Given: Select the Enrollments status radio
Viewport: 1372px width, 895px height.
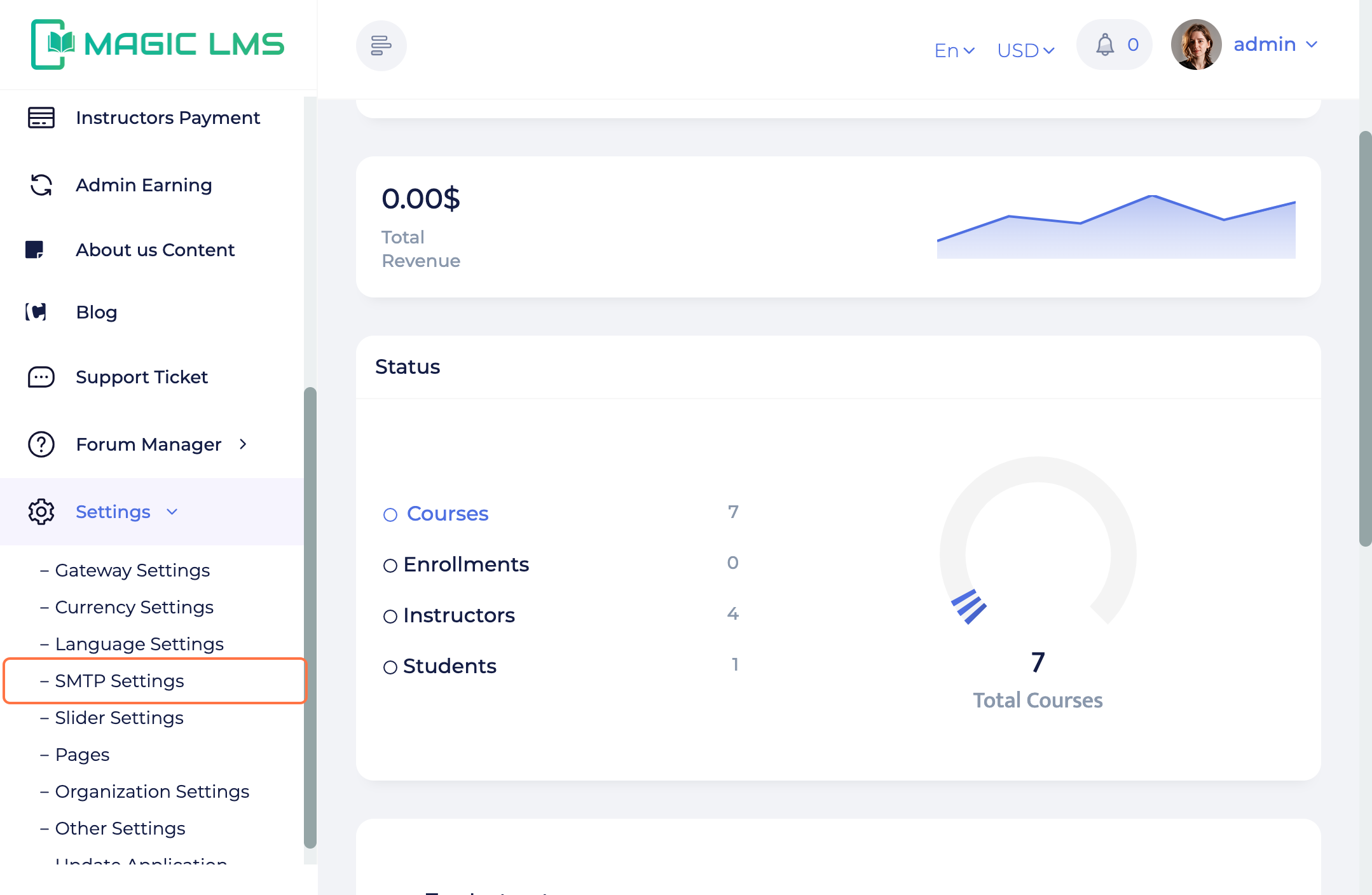Looking at the screenshot, I should 390,566.
